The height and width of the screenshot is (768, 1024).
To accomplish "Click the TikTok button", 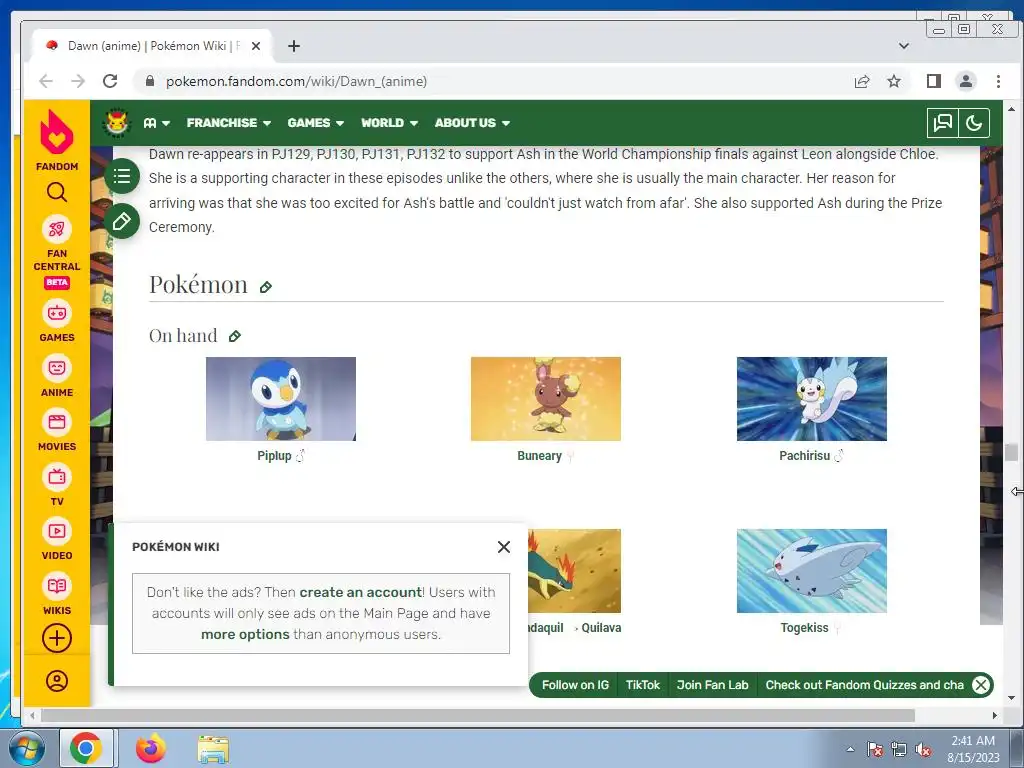I will coord(643,685).
